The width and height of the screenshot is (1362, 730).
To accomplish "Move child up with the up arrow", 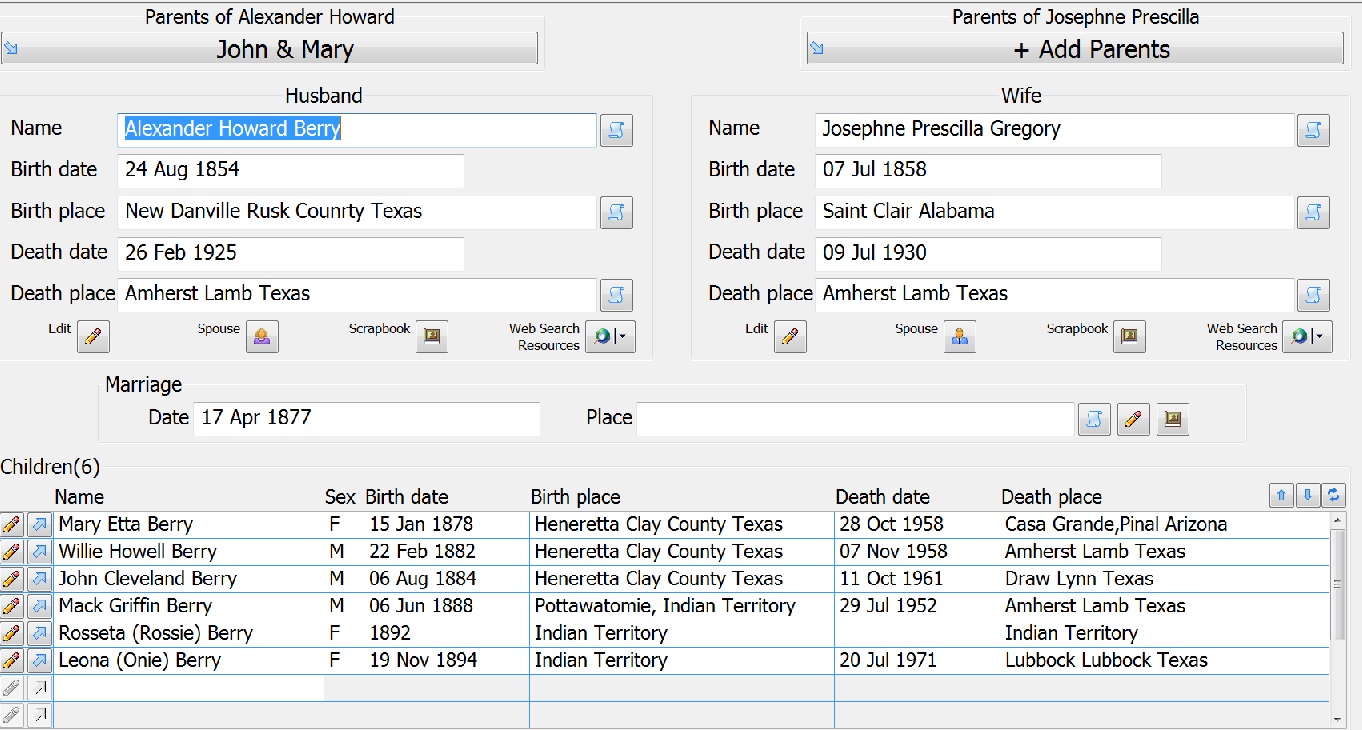I will point(1281,495).
